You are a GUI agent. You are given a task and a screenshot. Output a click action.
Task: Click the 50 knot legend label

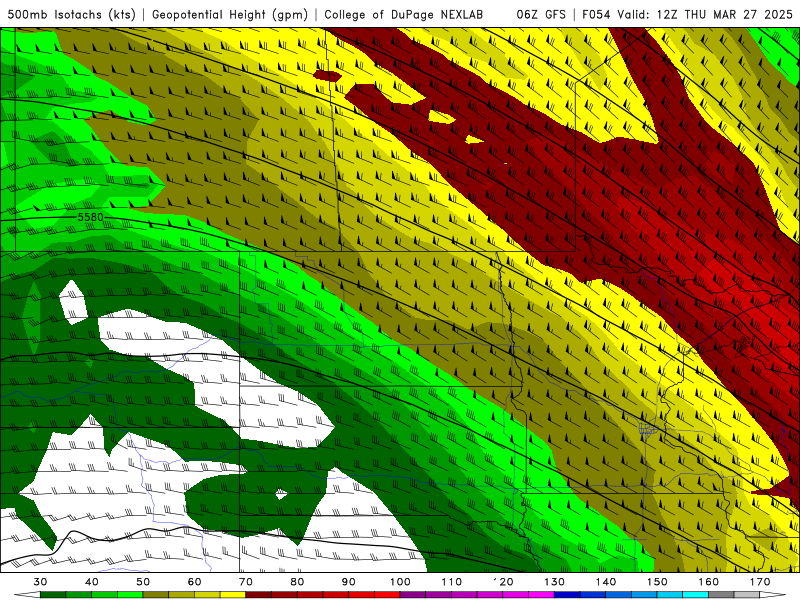click(143, 582)
